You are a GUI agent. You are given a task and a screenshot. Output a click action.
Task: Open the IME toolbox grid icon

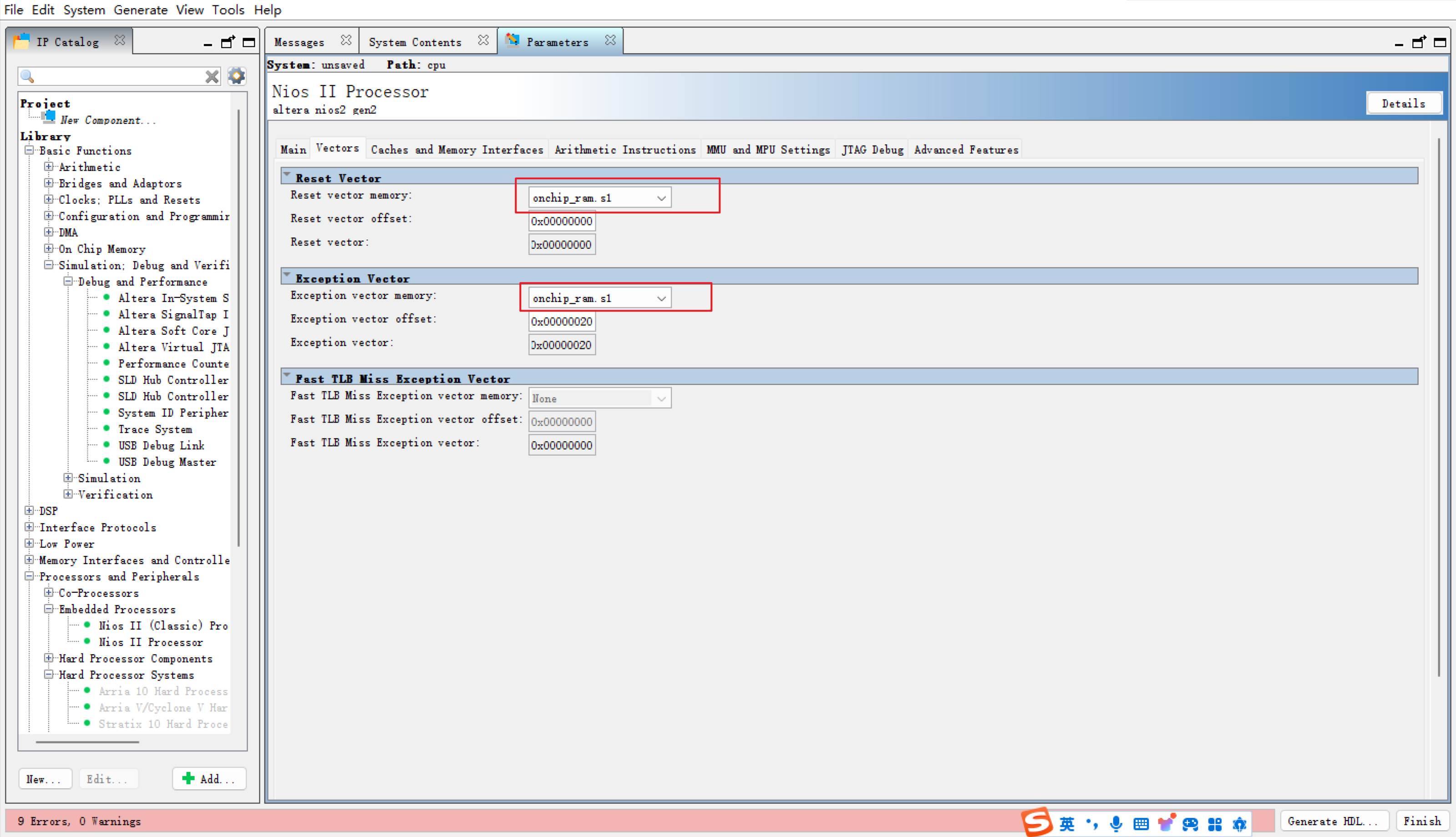1215,824
